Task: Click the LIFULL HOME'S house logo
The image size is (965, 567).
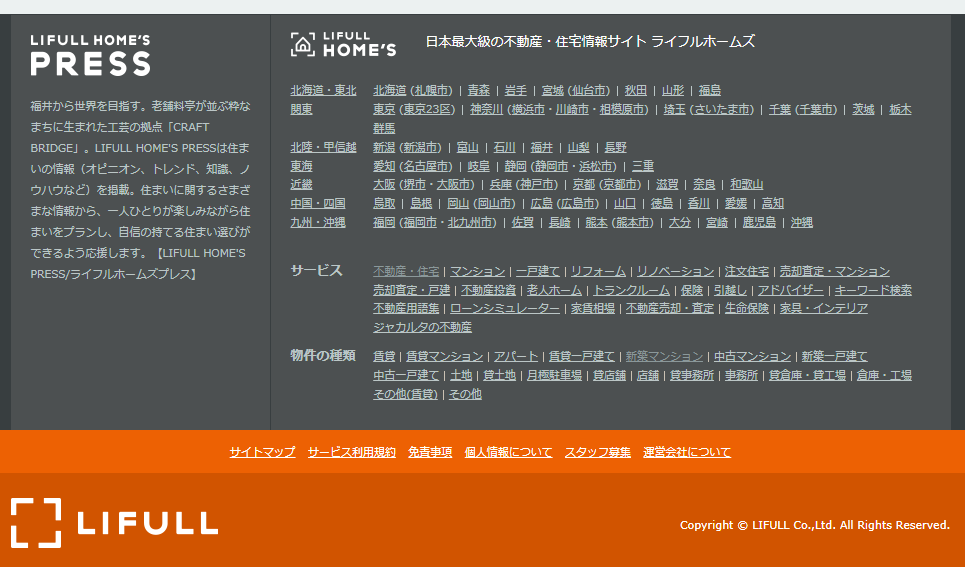Action: (x=343, y=44)
